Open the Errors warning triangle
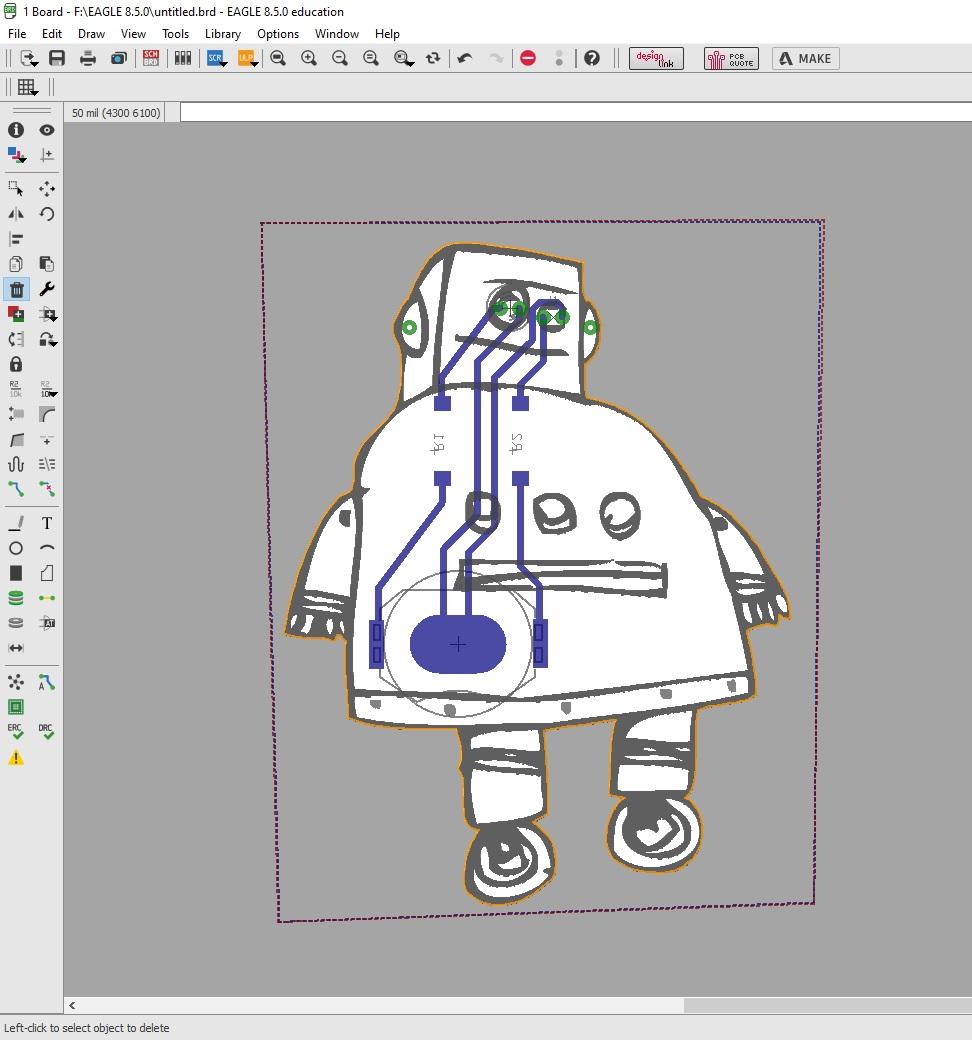The width and height of the screenshot is (972, 1040). tap(16, 757)
